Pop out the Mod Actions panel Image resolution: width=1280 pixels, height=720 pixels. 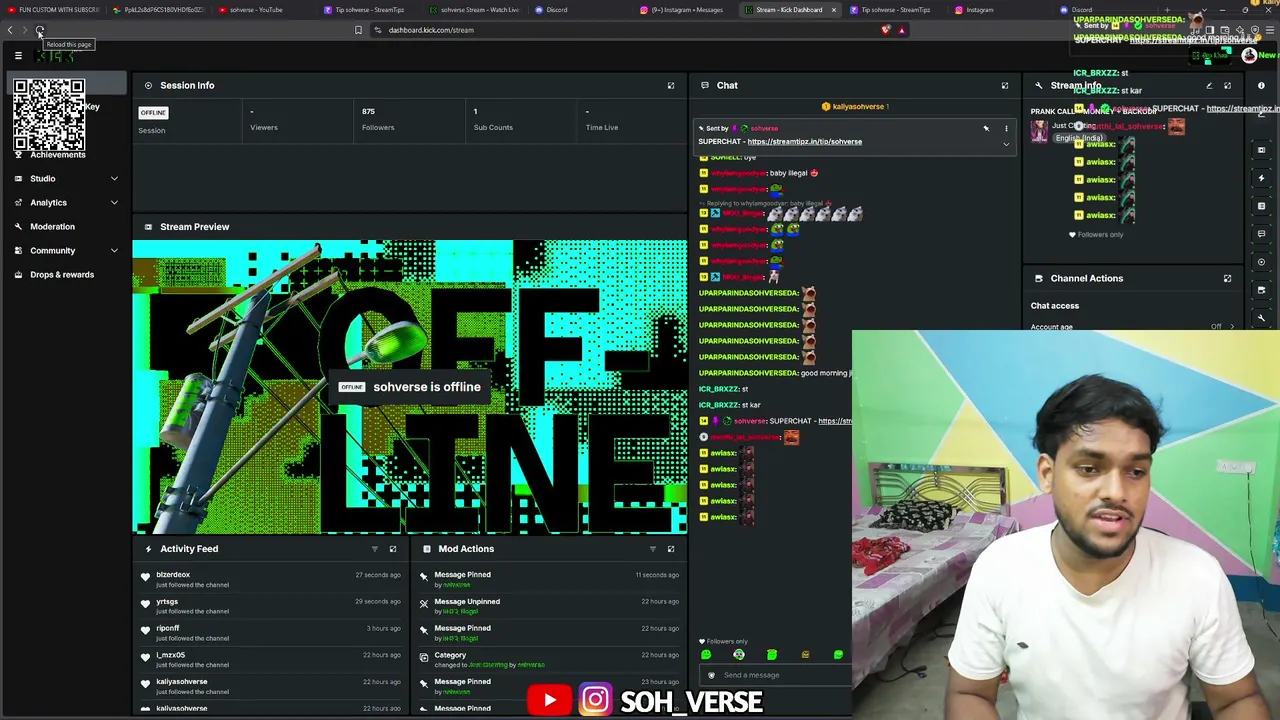(671, 549)
